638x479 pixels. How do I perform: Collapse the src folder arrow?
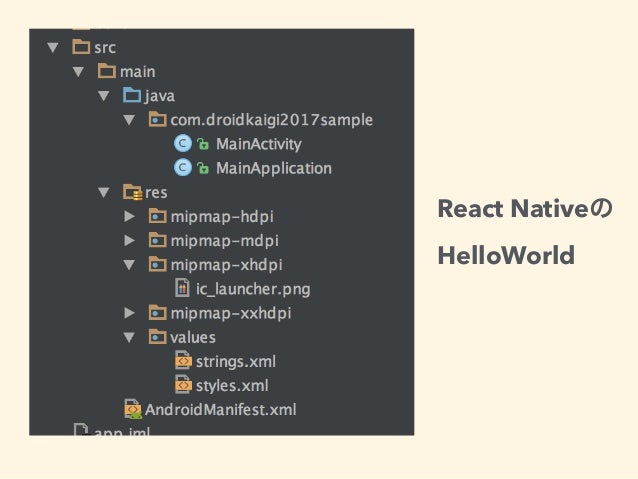click(52, 48)
